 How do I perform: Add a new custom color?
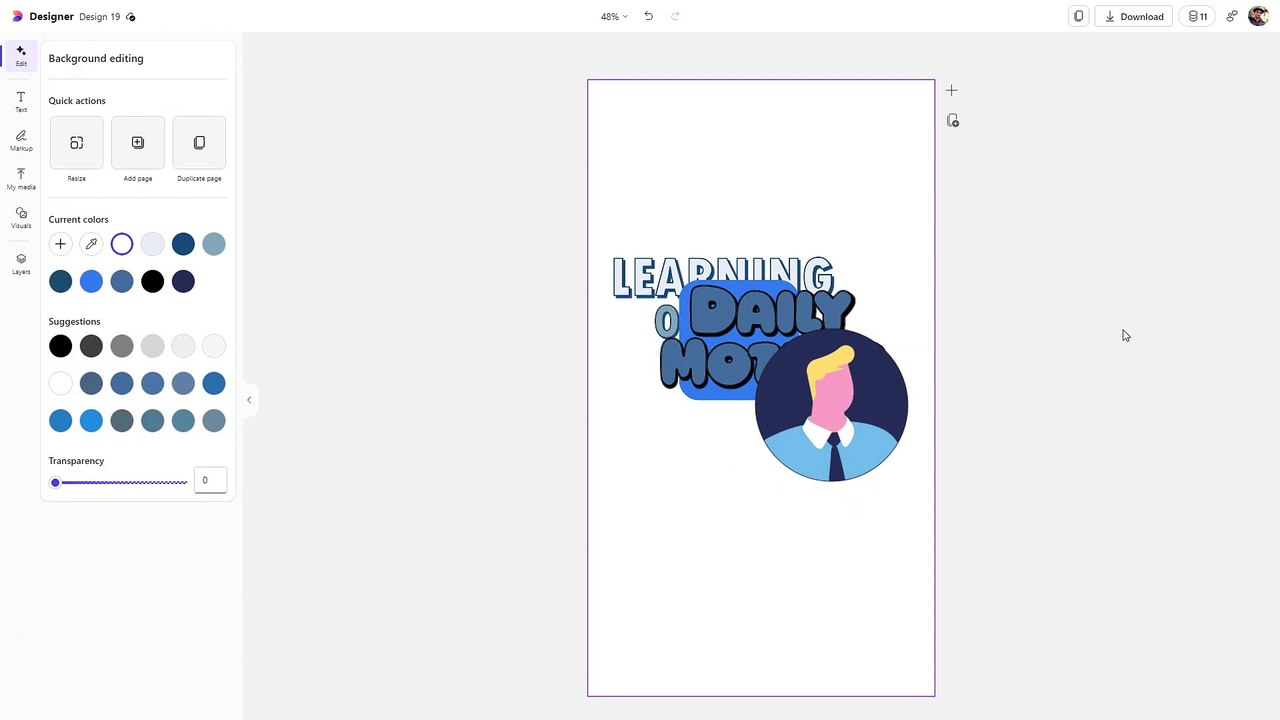[60, 244]
